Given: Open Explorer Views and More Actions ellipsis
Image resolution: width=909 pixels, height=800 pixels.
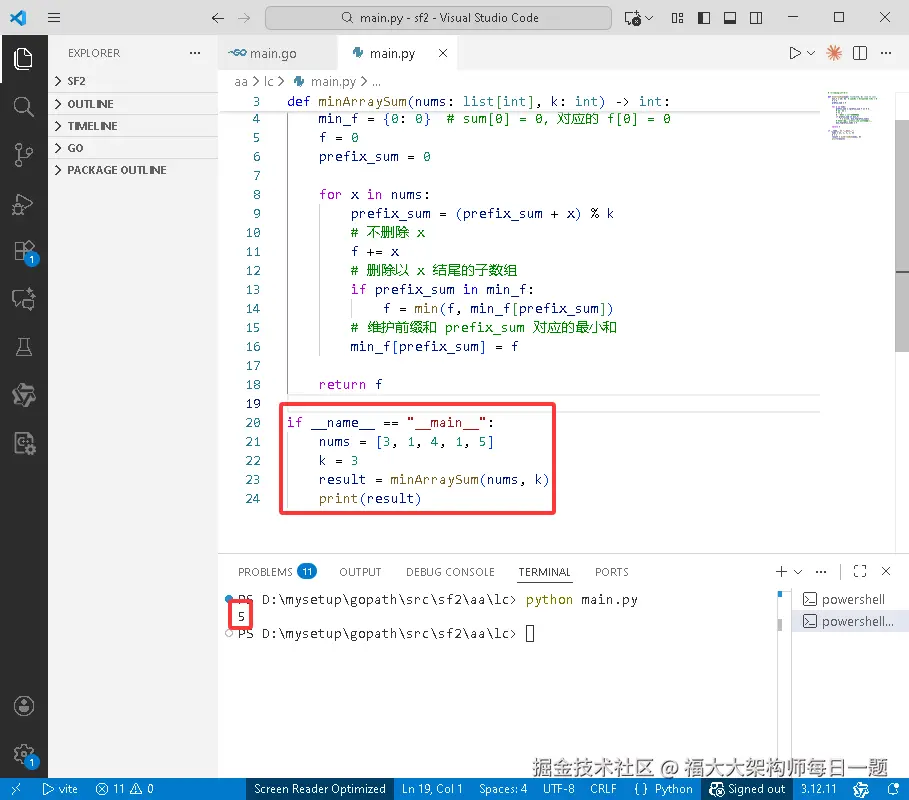Looking at the screenshot, I should pyautogui.click(x=195, y=53).
